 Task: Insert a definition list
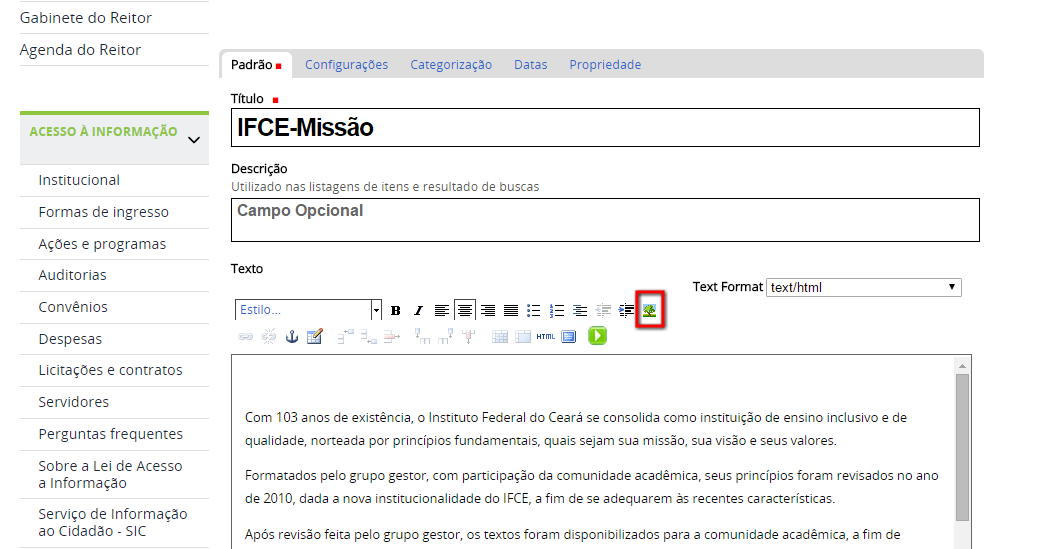pyautogui.click(x=580, y=310)
